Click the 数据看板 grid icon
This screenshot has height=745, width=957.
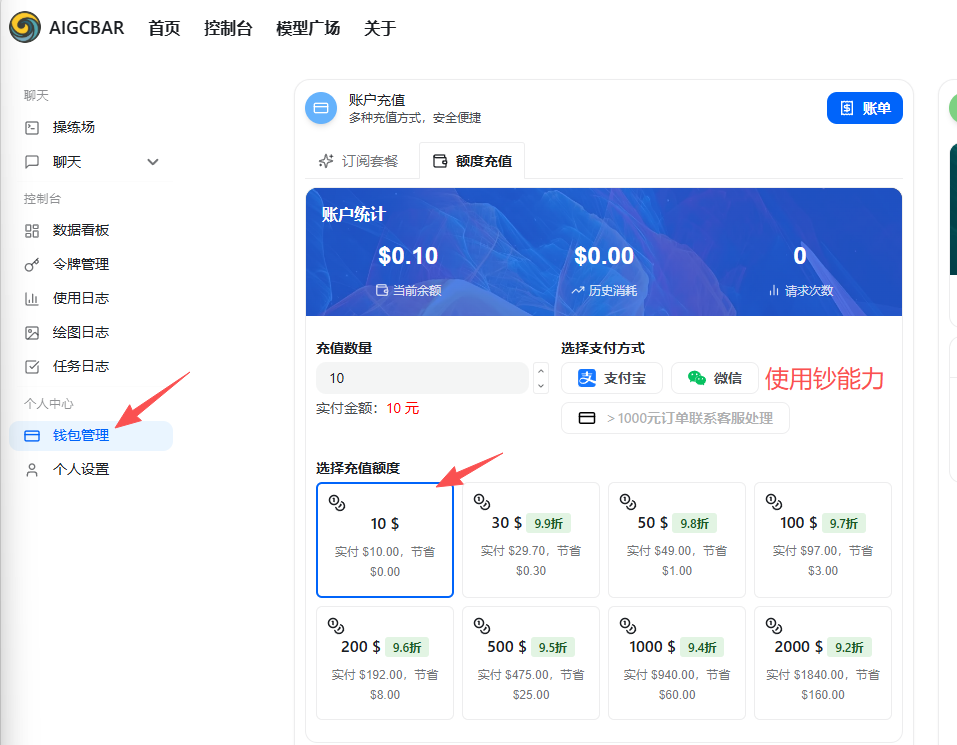tap(32, 231)
